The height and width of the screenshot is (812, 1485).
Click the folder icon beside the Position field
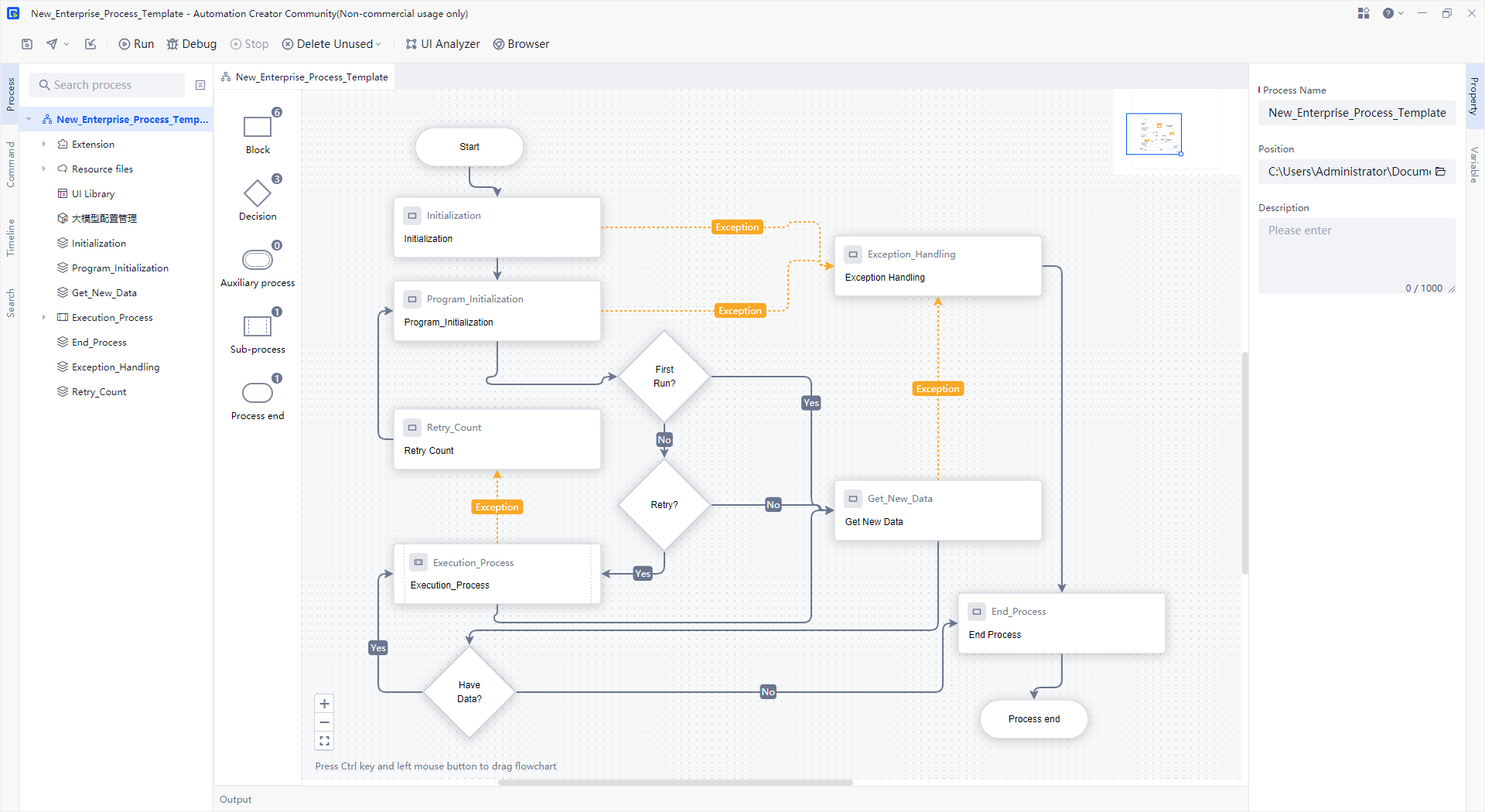(x=1442, y=172)
